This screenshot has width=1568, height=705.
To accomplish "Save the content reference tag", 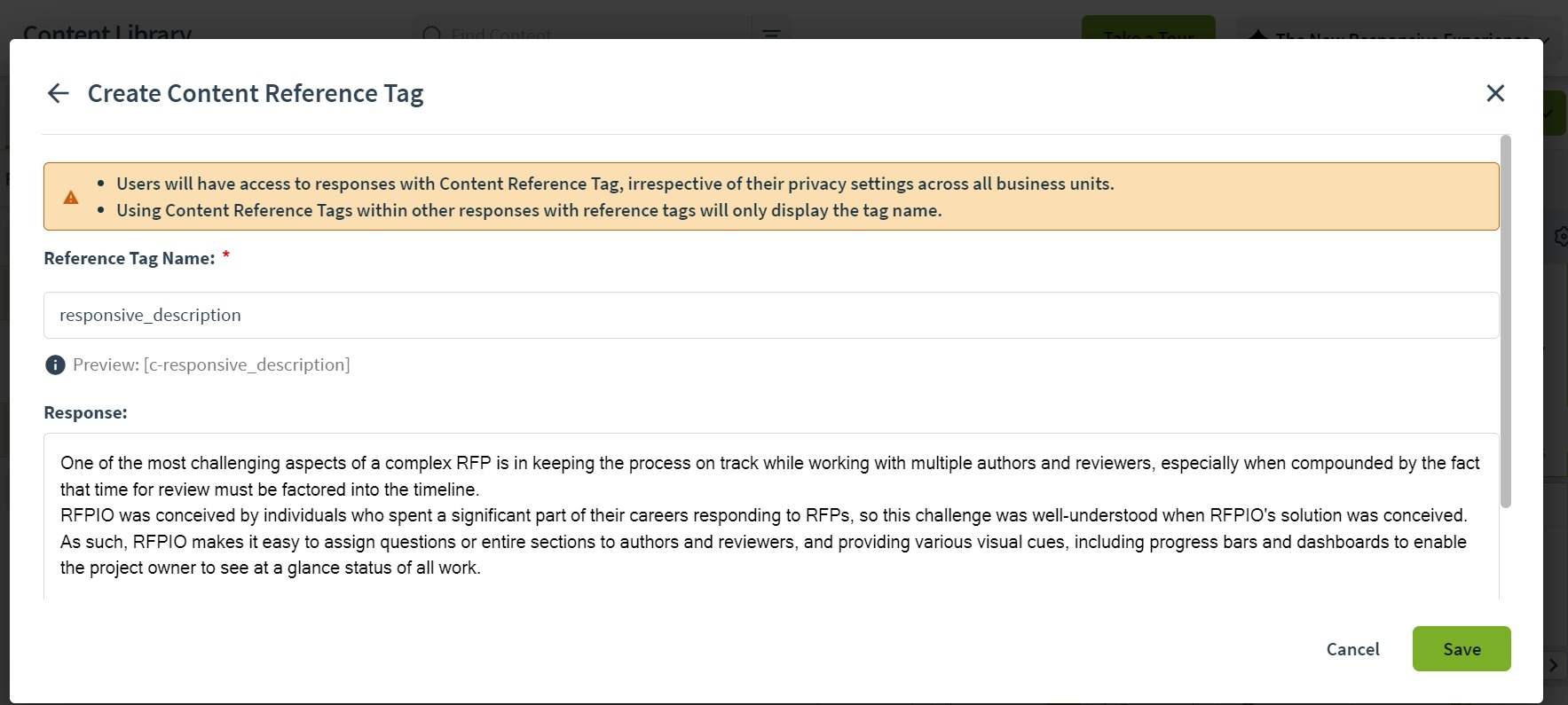I will click(x=1462, y=649).
